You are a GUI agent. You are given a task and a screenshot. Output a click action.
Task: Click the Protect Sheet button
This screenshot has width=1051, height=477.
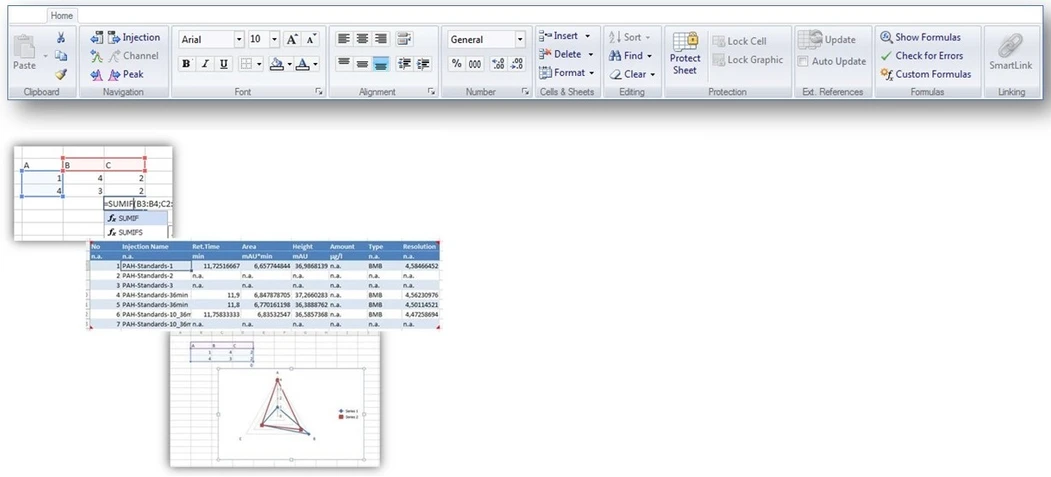tap(685, 53)
